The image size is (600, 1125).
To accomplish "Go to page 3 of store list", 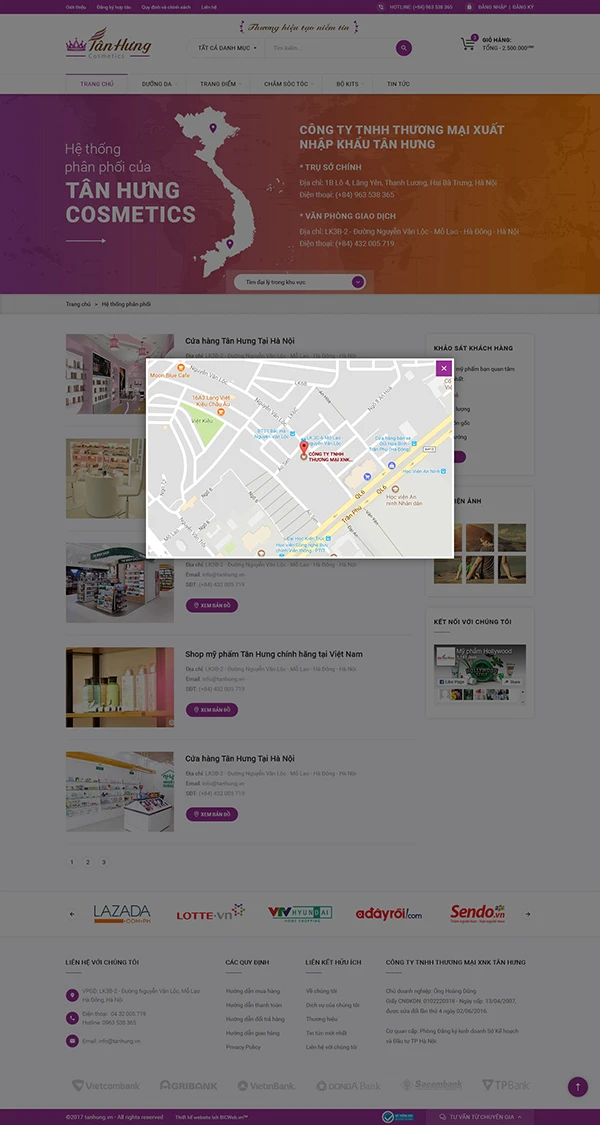I will pyautogui.click(x=103, y=862).
